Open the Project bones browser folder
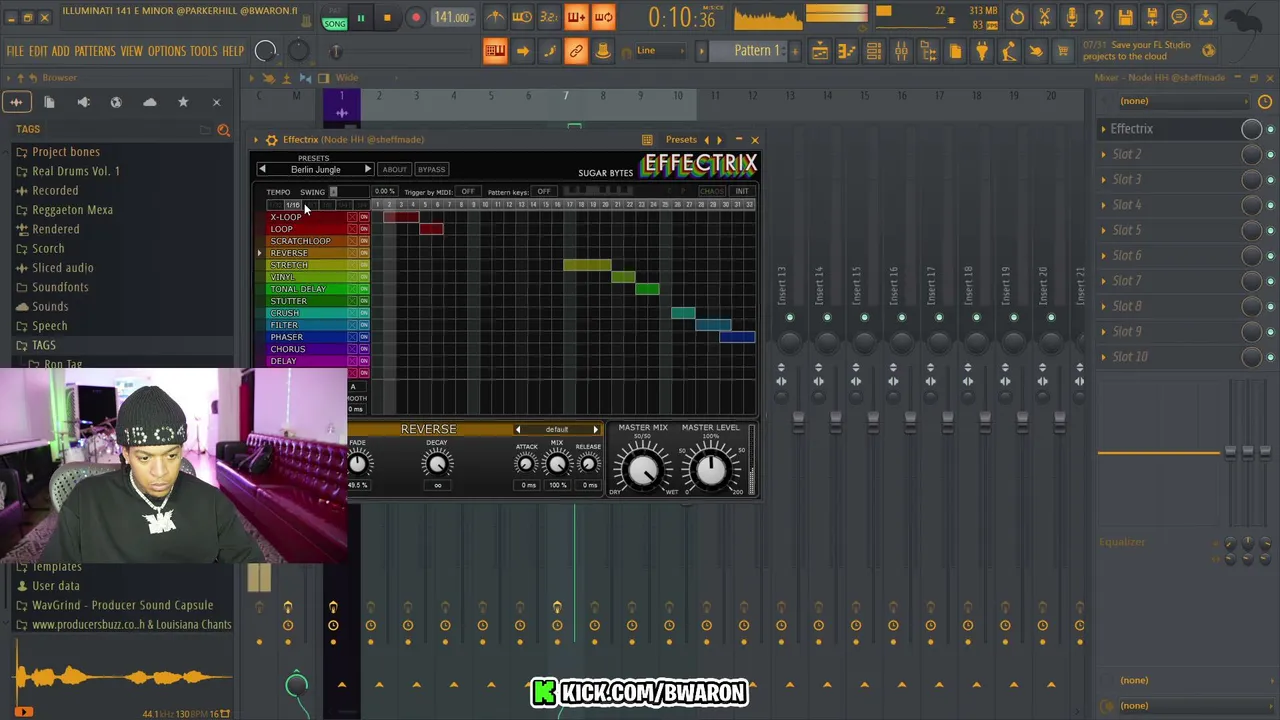1280x720 pixels. click(x=66, y=152)
